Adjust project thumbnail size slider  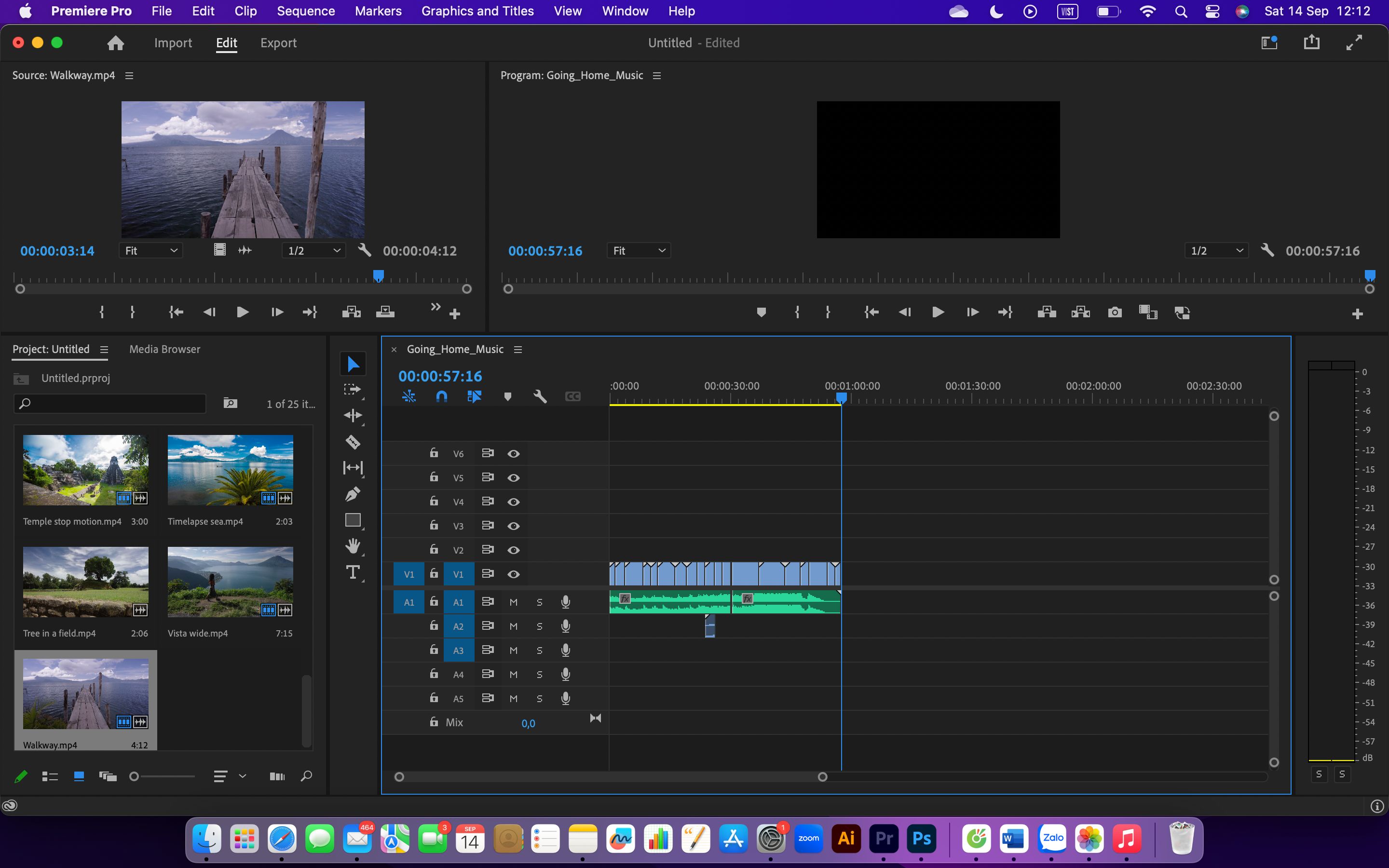tap(163, 777)
